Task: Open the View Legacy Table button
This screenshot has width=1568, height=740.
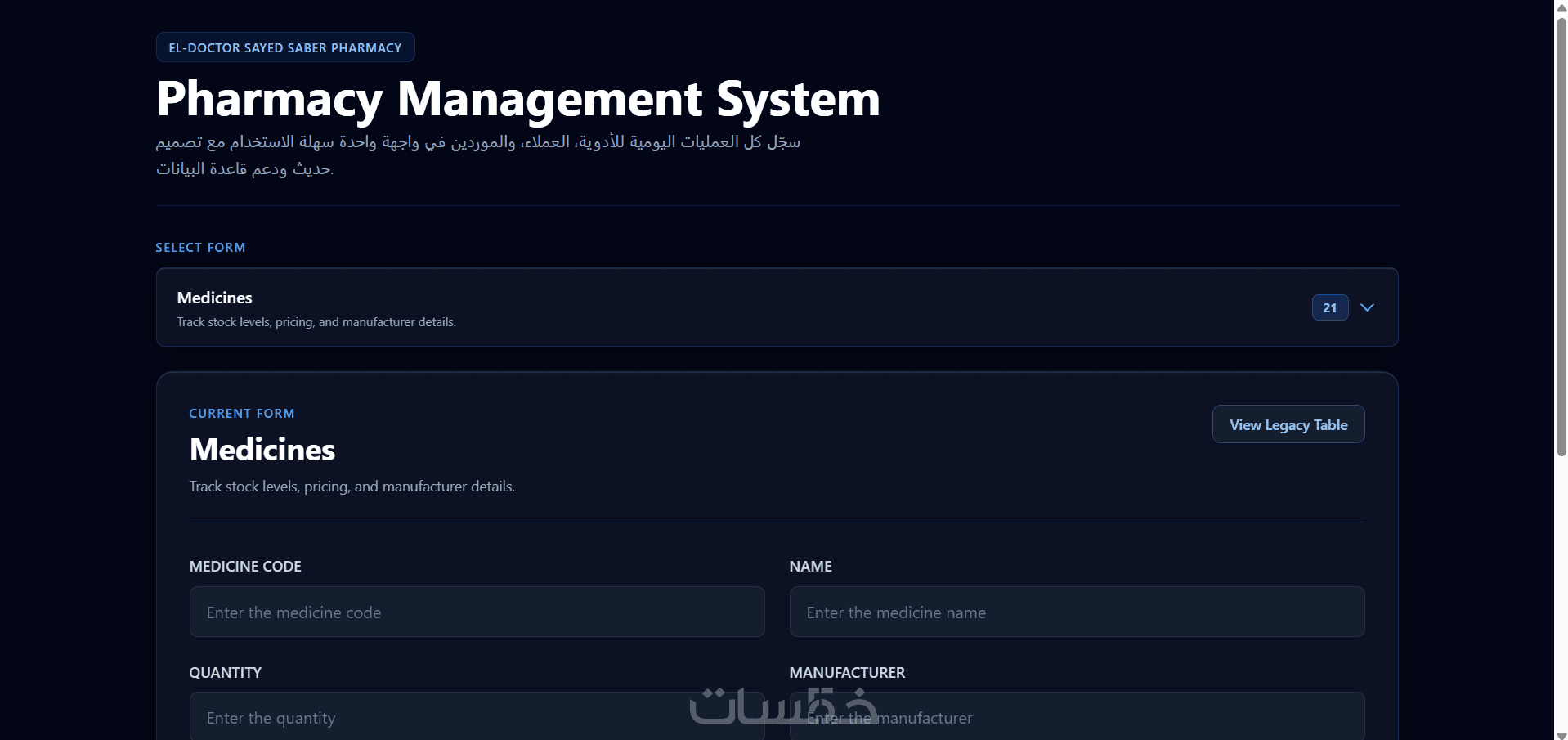Action: pyautogui.click(x=1288, y=424)
